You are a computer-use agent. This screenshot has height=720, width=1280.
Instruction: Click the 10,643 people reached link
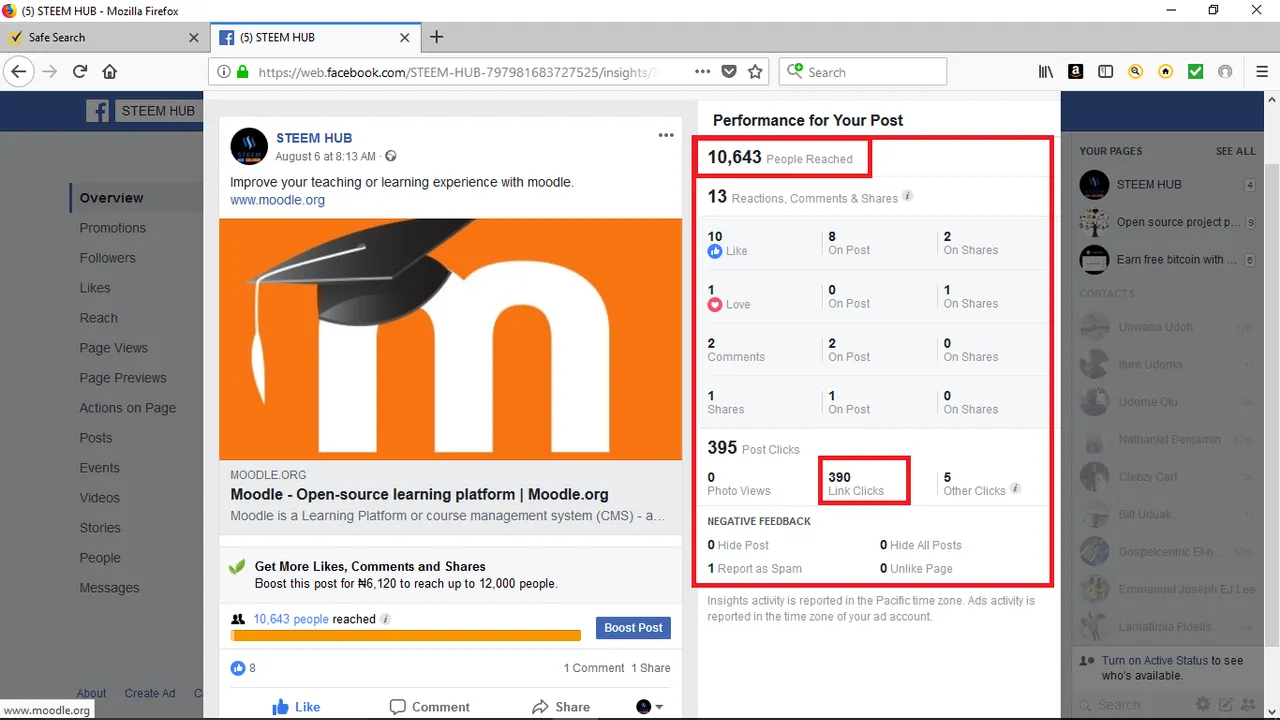[291, 619]
